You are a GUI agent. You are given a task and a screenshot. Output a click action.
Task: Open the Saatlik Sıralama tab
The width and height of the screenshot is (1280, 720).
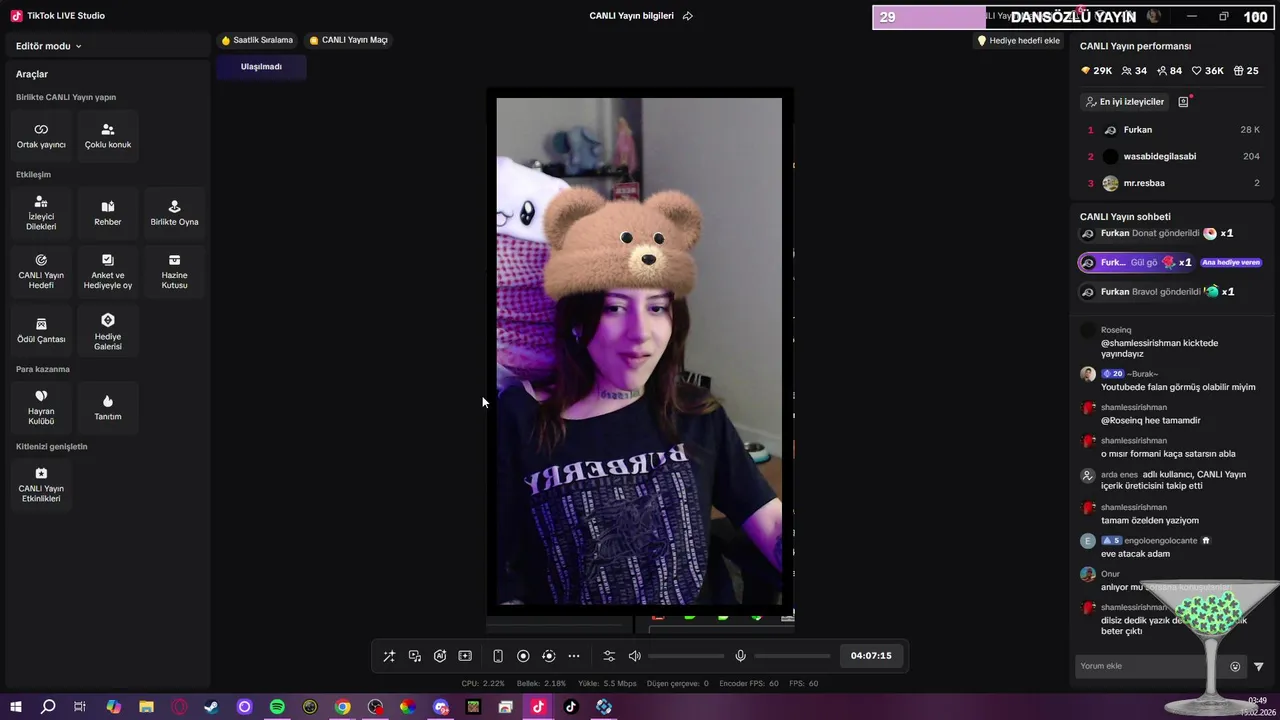257,40
